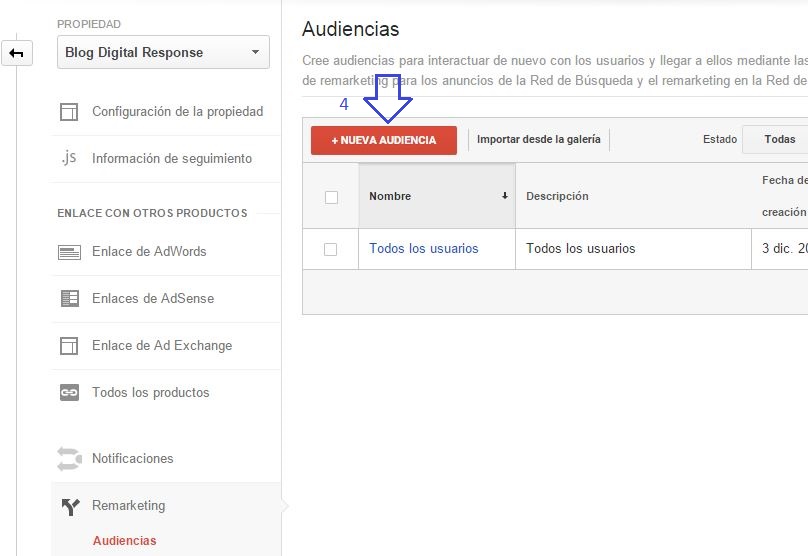
Task: Open Todos los productos
Action: click(x=150, y=393)
